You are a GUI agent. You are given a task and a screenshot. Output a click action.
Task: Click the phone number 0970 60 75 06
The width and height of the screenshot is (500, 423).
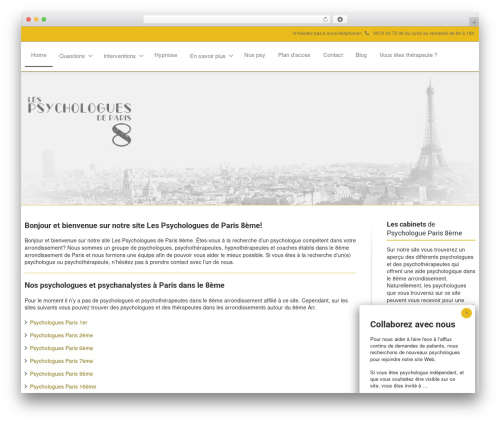click(x=388, y=33)
